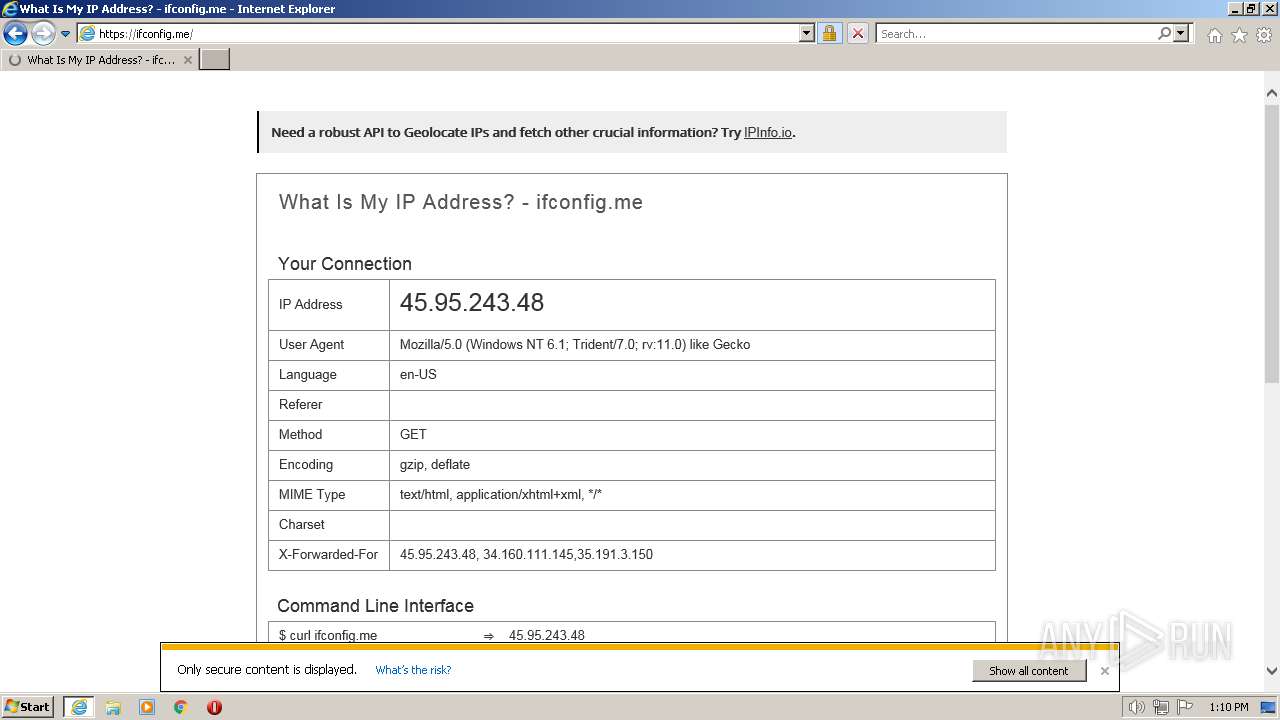Open the red Opera-style taskbar icon
1280x720 pixels.
click(214, 707)
